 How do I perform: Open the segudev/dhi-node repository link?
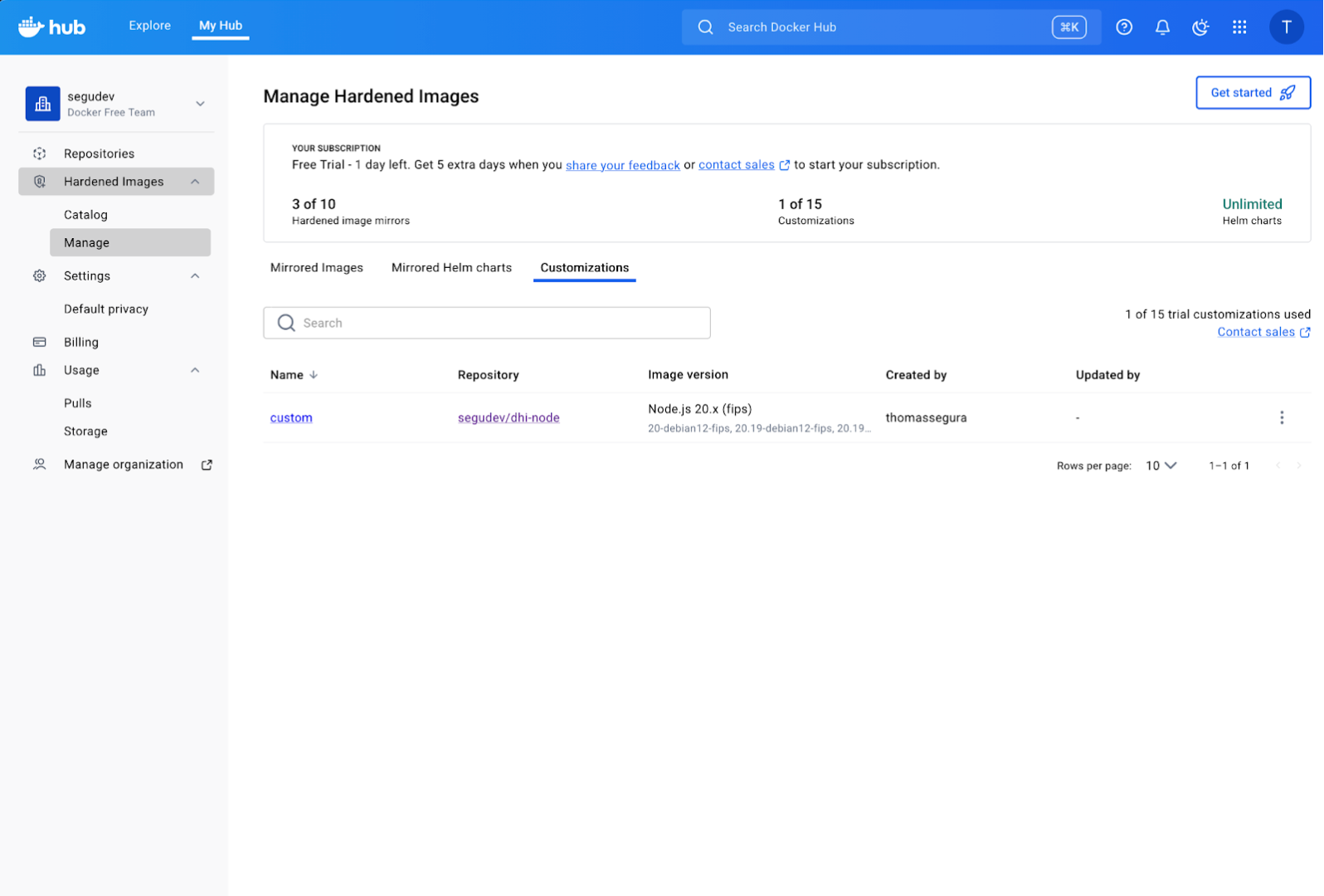pos(509,417)
